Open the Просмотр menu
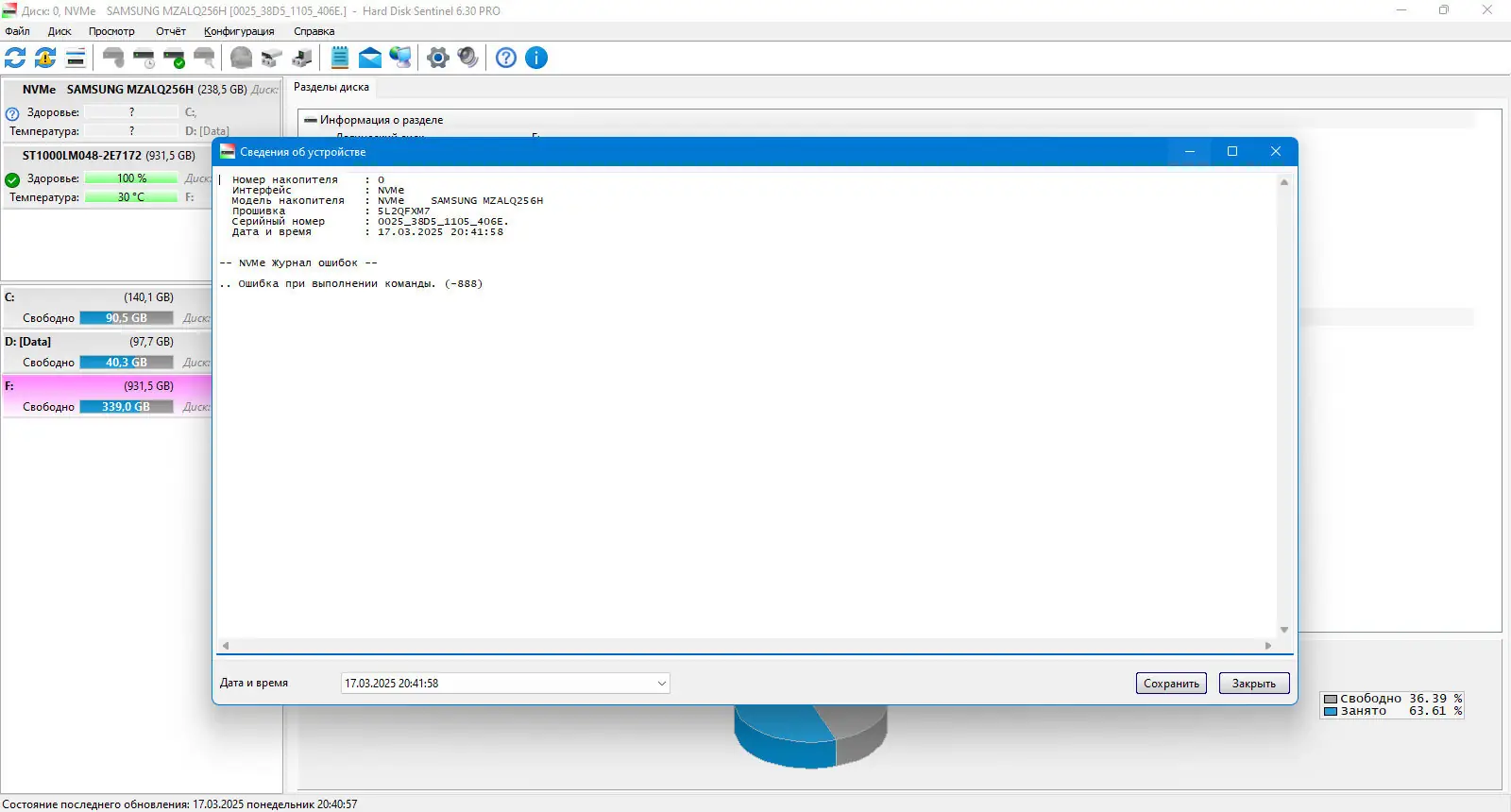 pyautogui.click(x=111, y=31)
